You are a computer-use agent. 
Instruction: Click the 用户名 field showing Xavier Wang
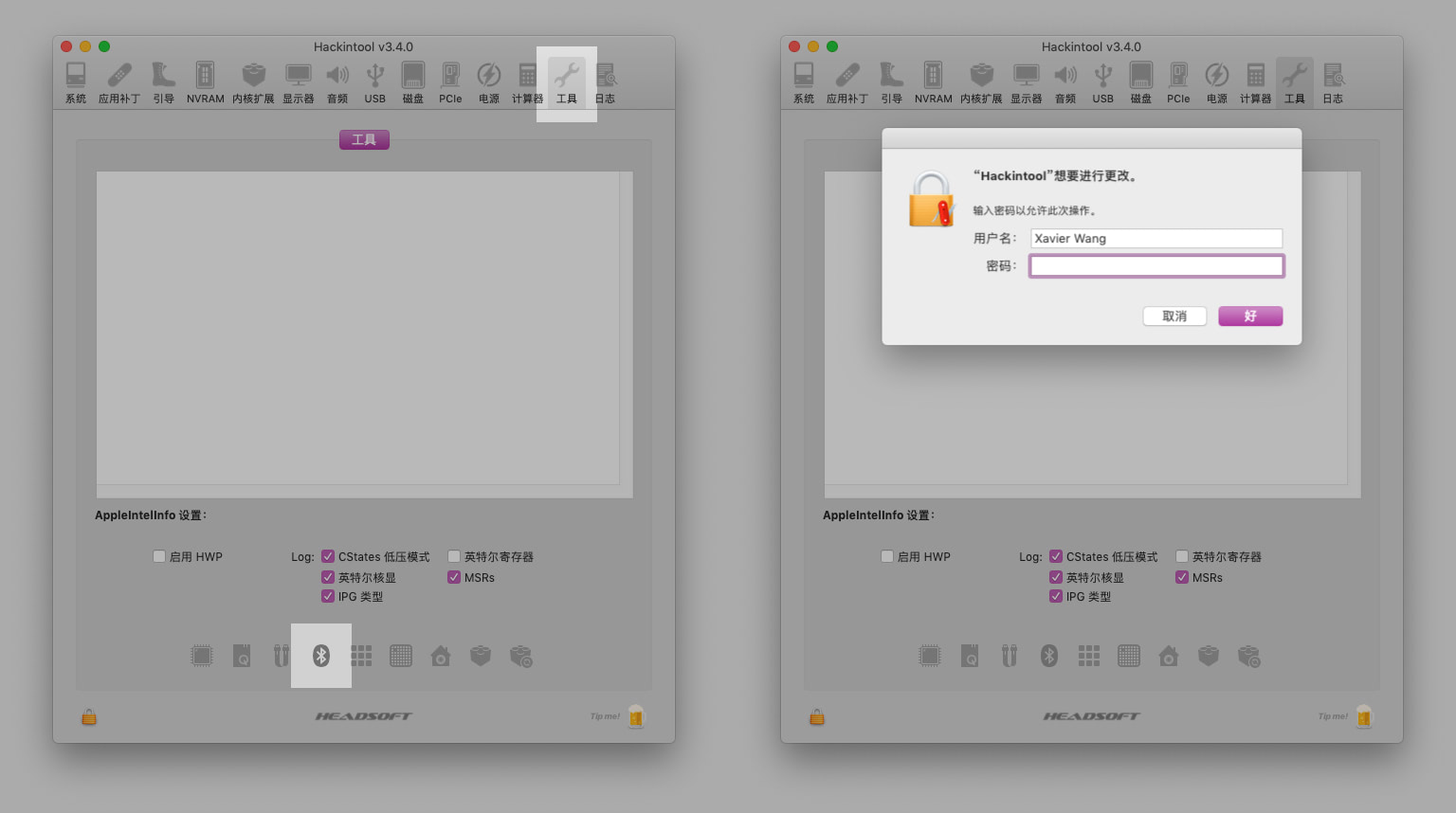1156,238
